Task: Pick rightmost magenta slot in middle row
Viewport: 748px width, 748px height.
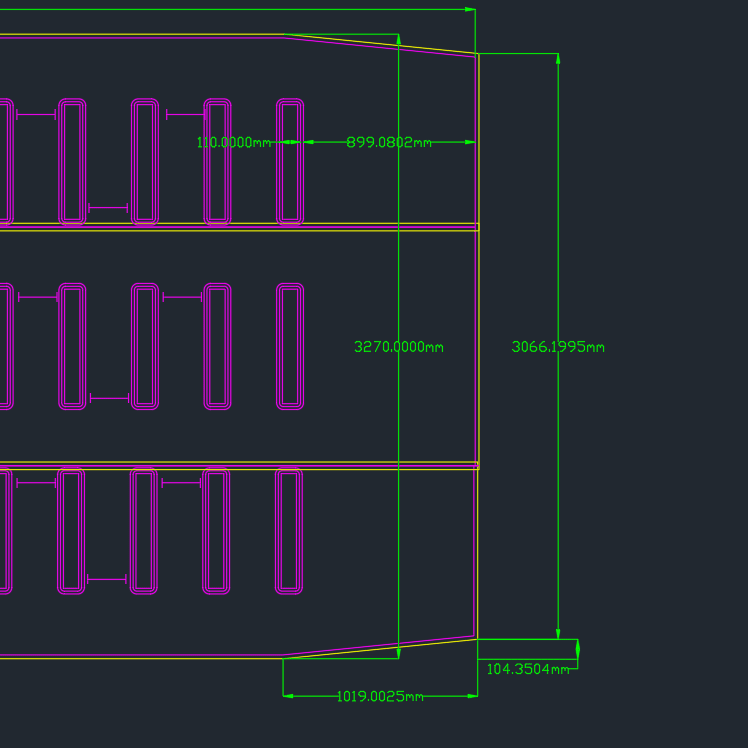Action: tap(290, 347)
